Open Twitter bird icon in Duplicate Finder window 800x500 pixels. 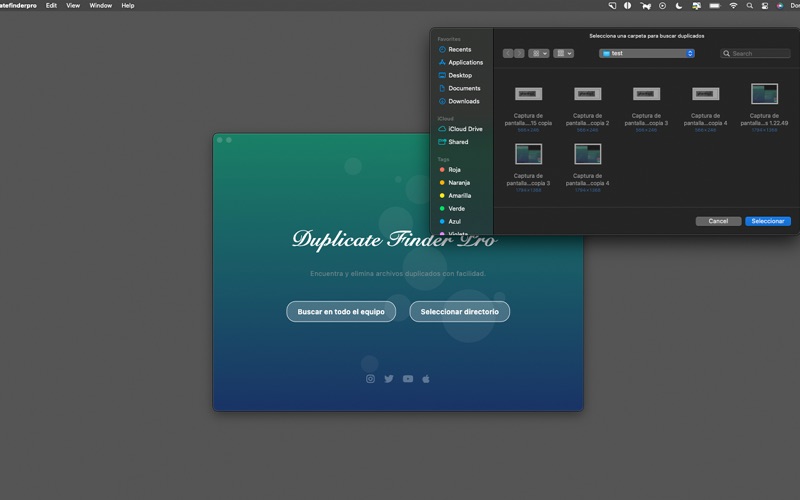tap(389, 379)
